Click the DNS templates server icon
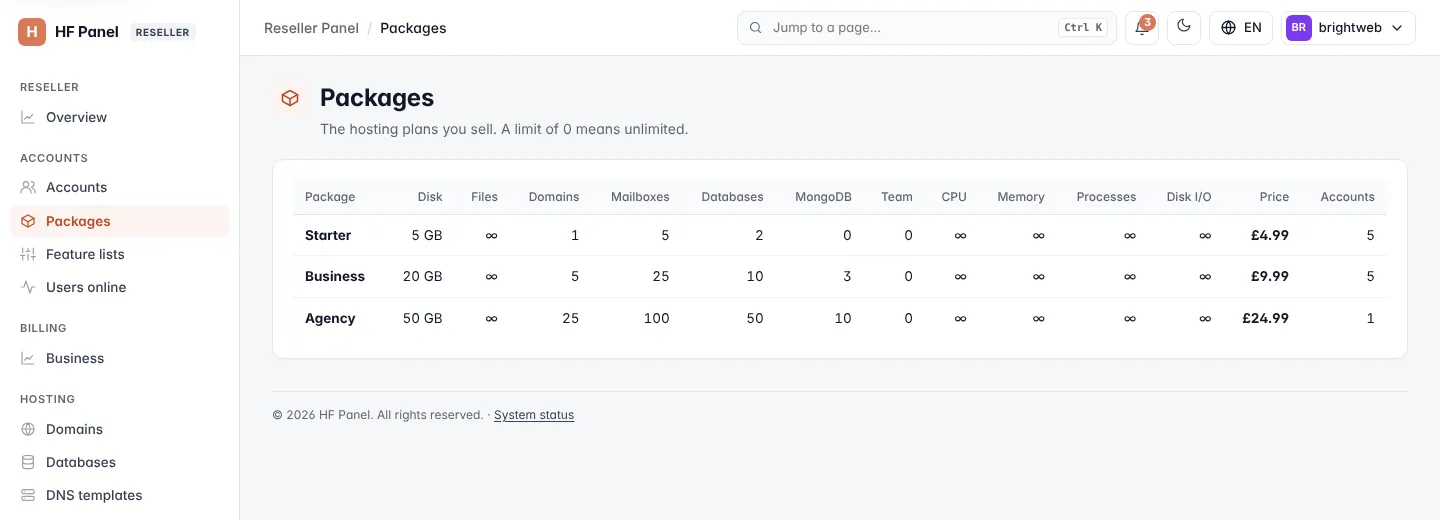This screenshot has height=520, width=1440. coord(28,495)
